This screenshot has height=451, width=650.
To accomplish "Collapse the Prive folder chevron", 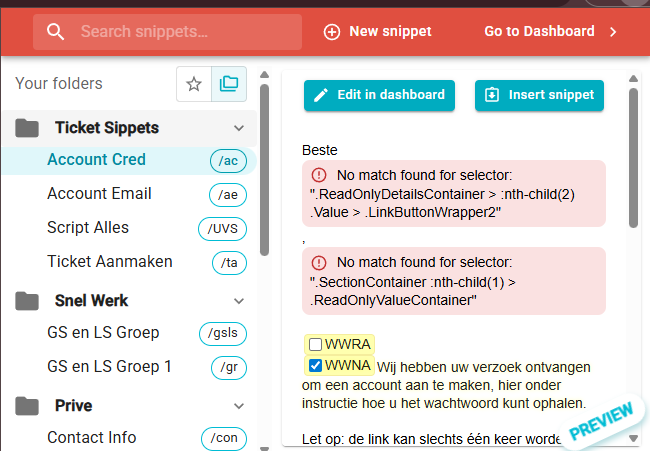I will click(x=239, y=405).
